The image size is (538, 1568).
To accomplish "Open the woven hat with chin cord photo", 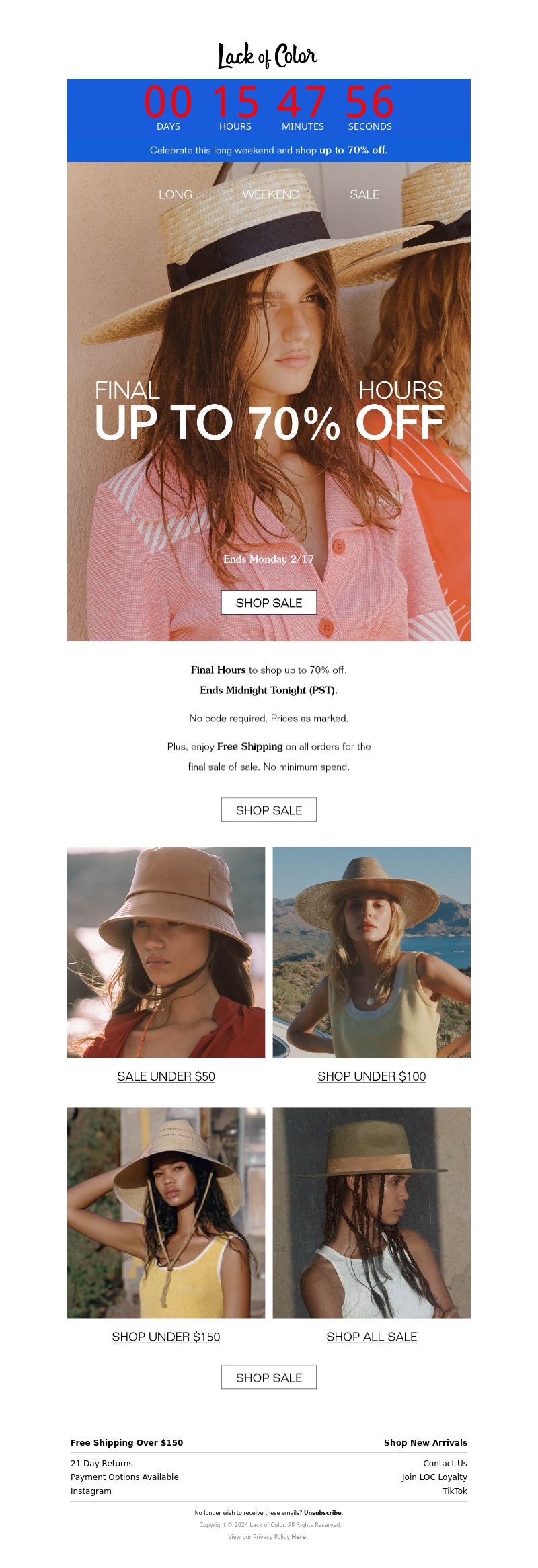I will tap(166, 1213).
